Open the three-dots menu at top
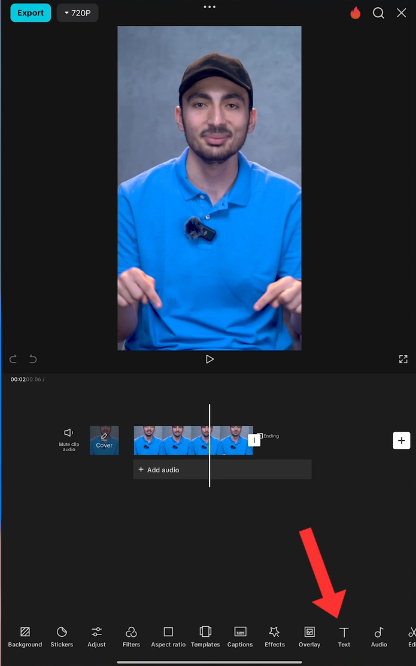This screenshot has width=416, height=666. [x=209, y=7]
